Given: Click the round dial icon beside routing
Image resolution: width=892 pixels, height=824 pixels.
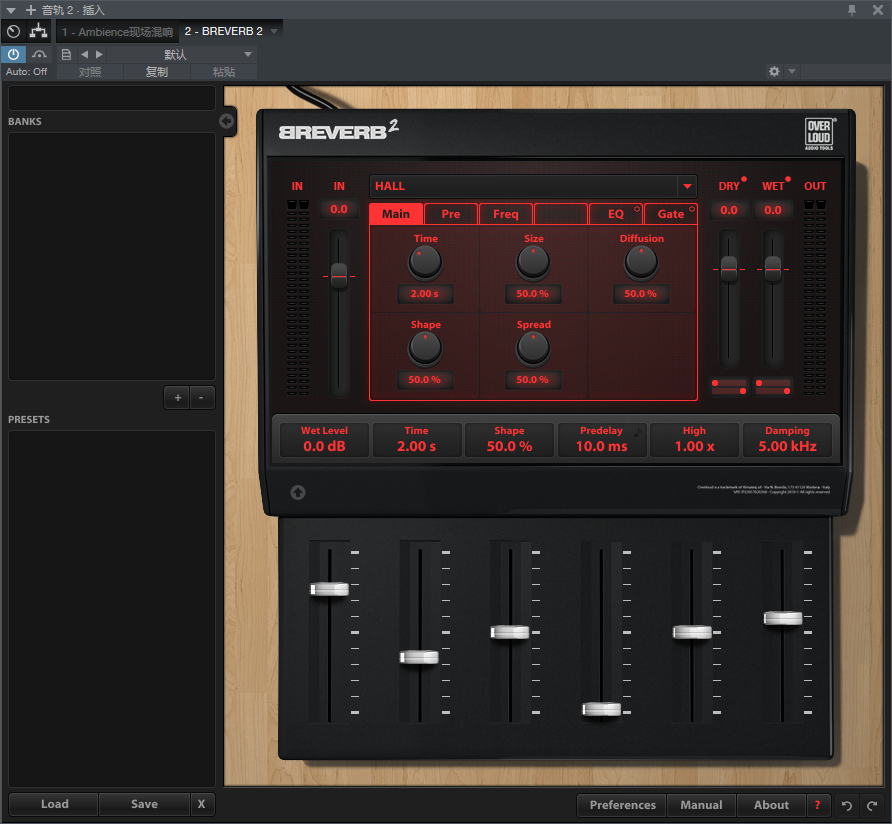Looking at the screenshot, I should tap(13, 31).
